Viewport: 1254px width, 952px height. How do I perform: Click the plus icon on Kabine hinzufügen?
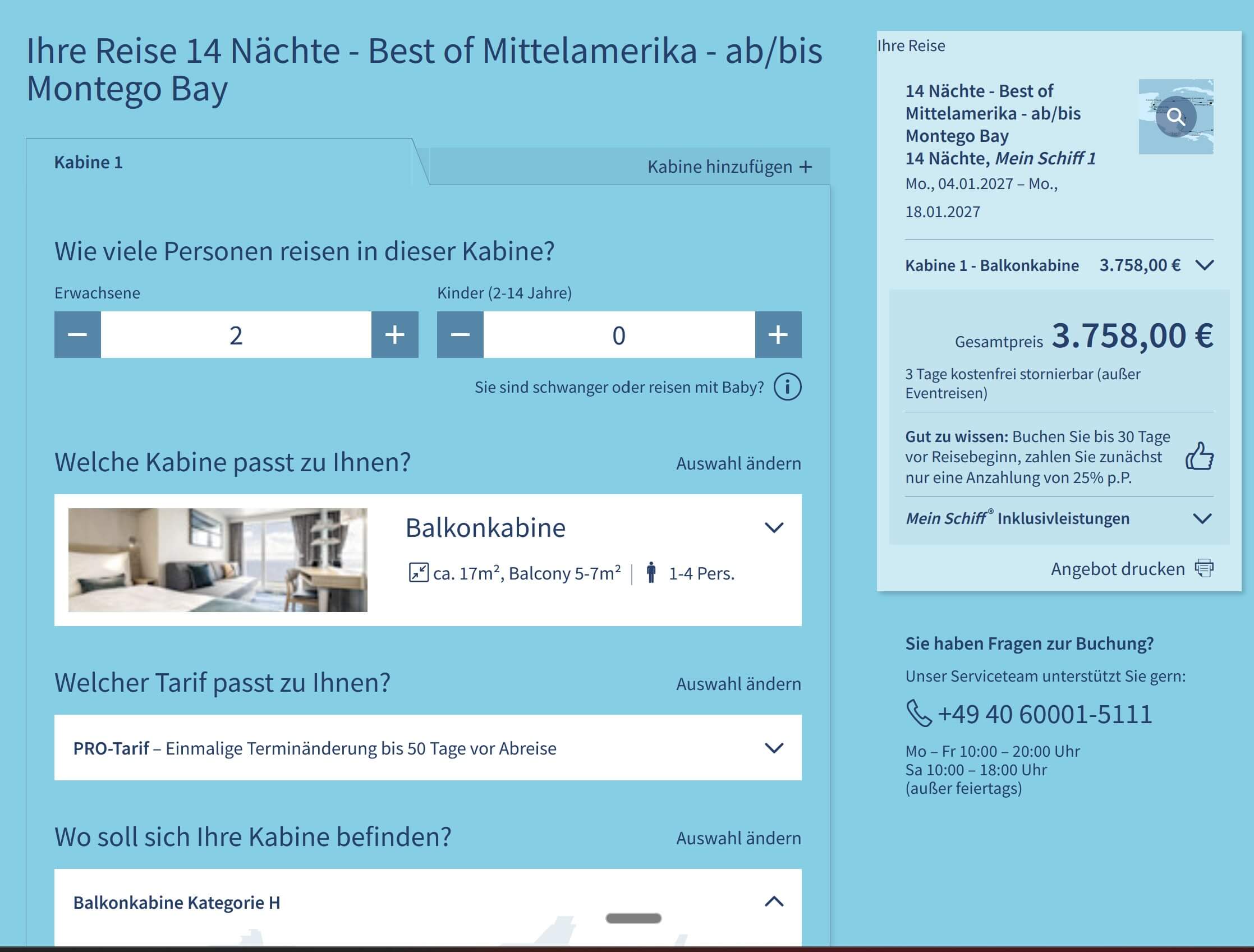pyautogui.click(x=806, y=167)
